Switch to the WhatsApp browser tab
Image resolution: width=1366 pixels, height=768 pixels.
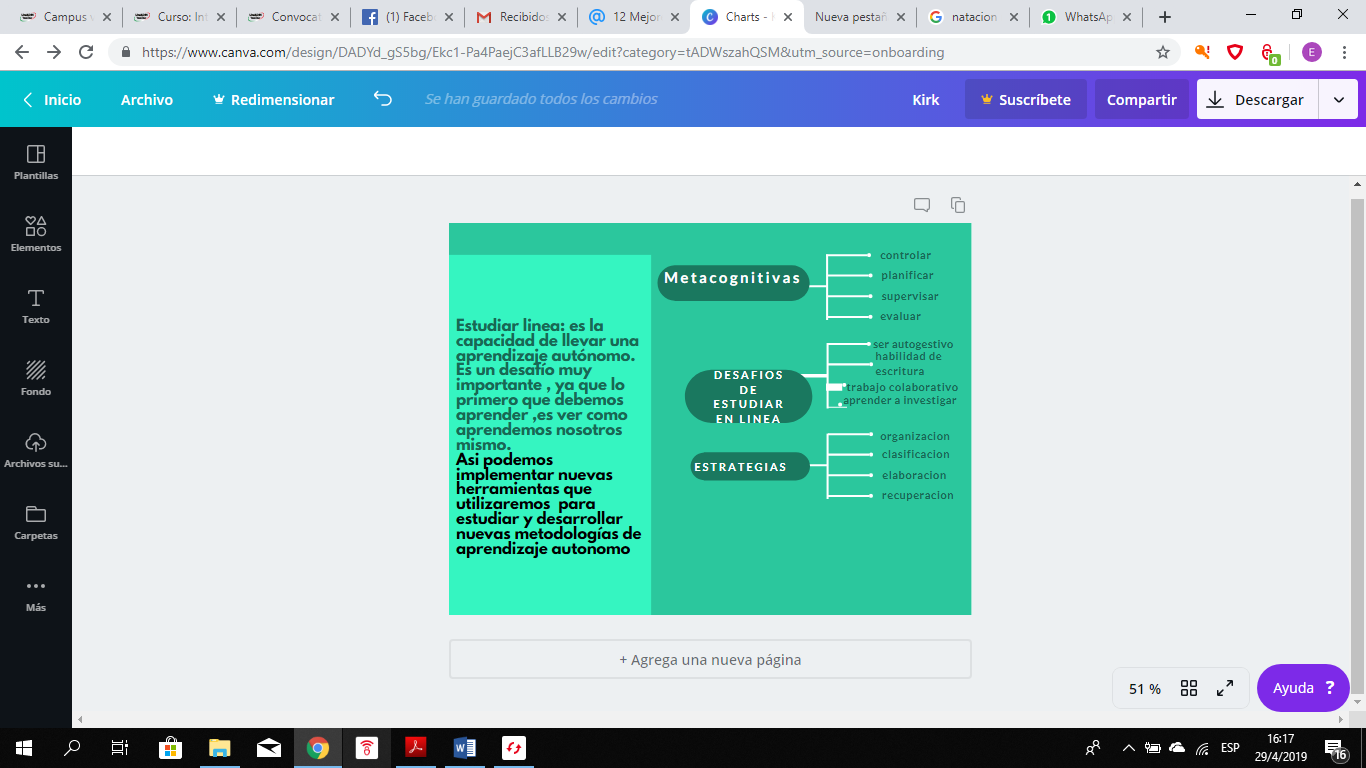pyautogui.click(x=1090, y=17)
